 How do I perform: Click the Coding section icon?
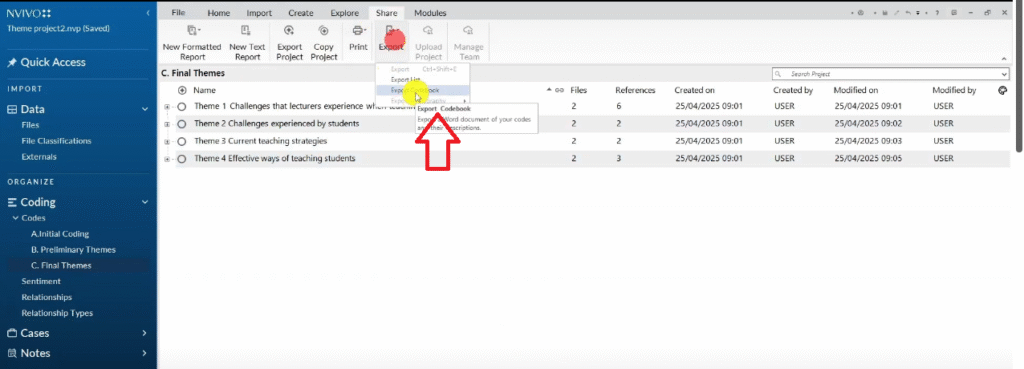[12, 202]
